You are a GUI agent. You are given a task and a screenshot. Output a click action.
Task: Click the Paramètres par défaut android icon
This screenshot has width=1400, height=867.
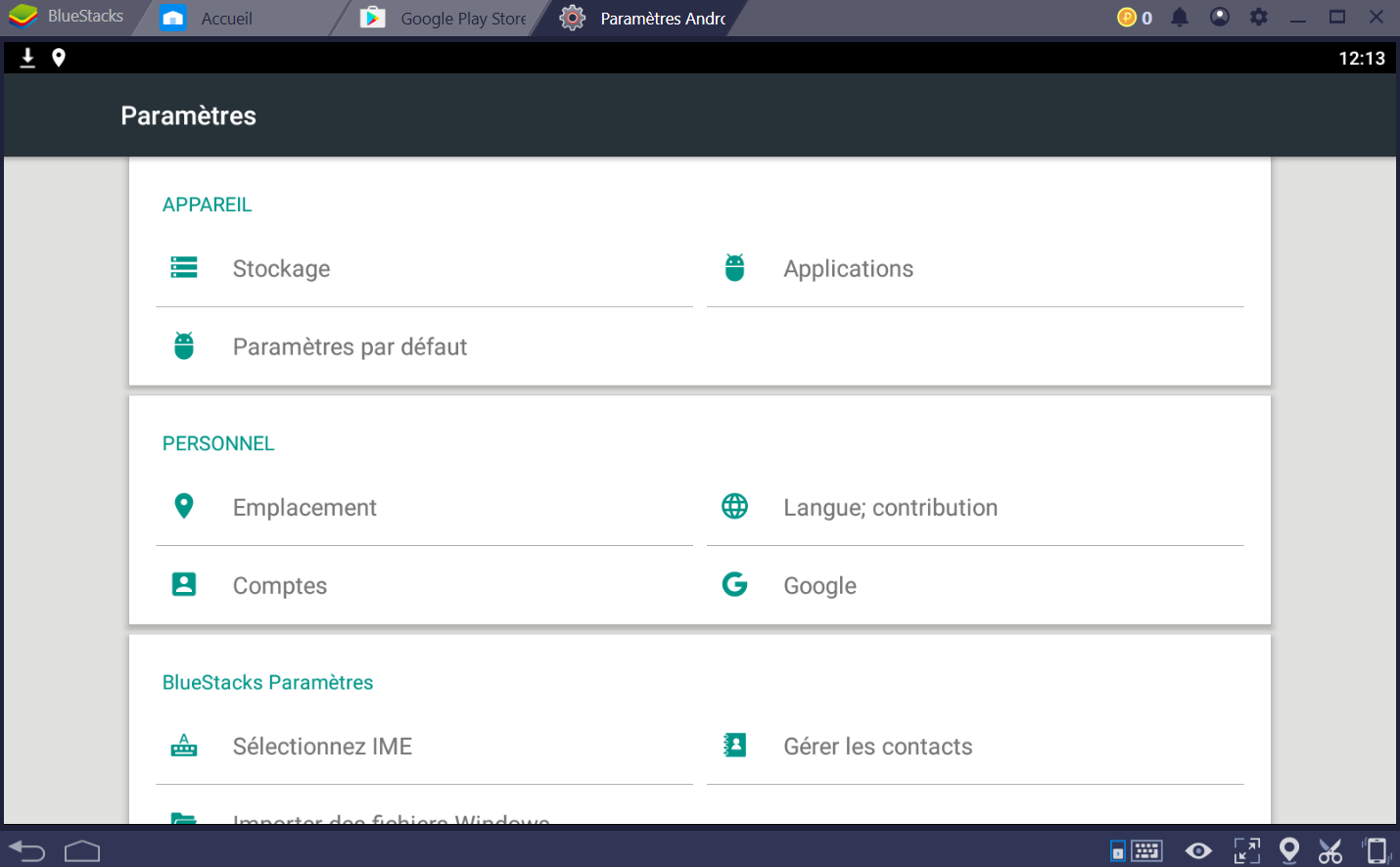[x=184, y=345]
